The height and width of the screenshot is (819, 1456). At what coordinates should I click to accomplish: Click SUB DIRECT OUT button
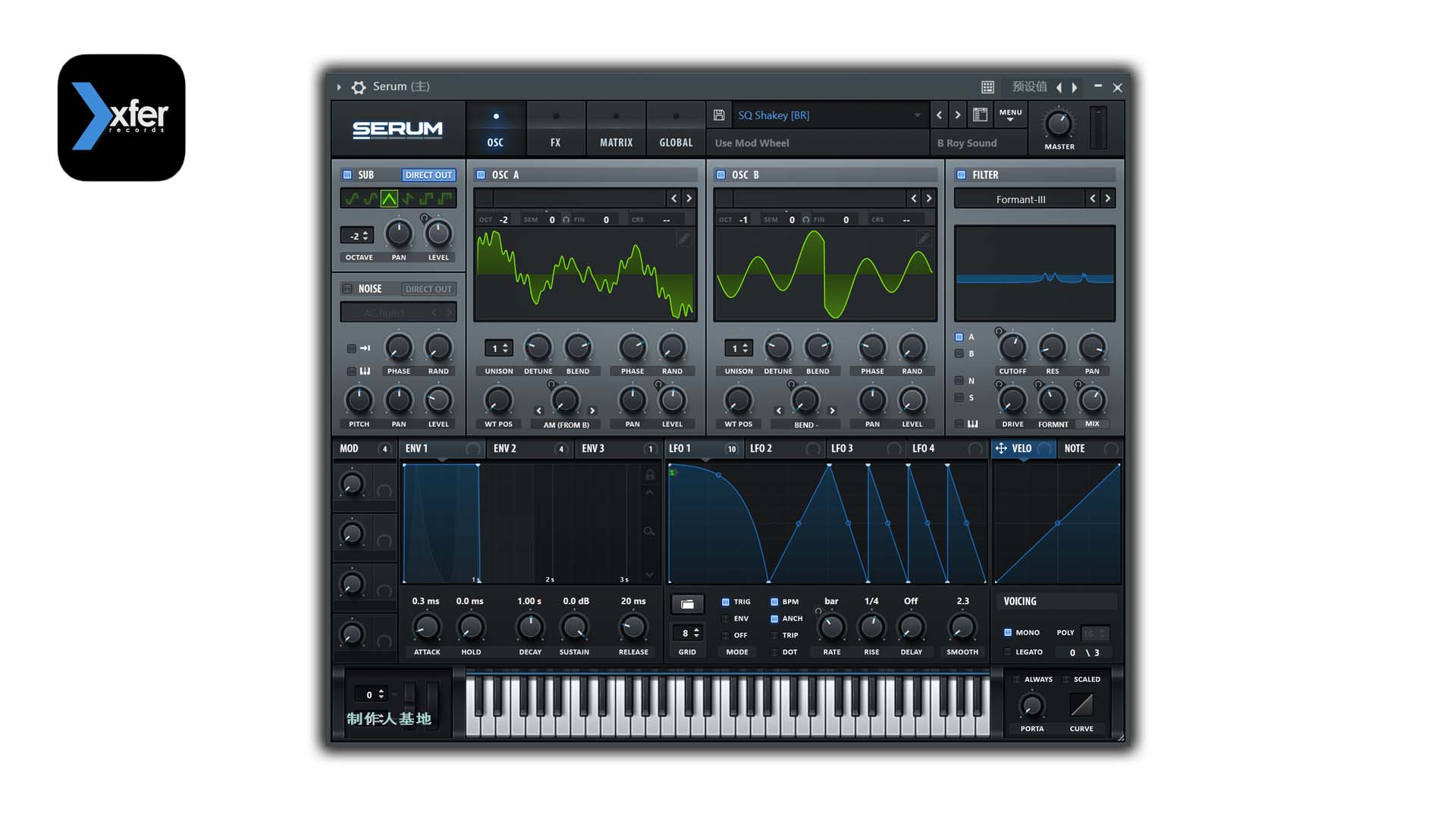pyautogui.click(x=428, y=175)
